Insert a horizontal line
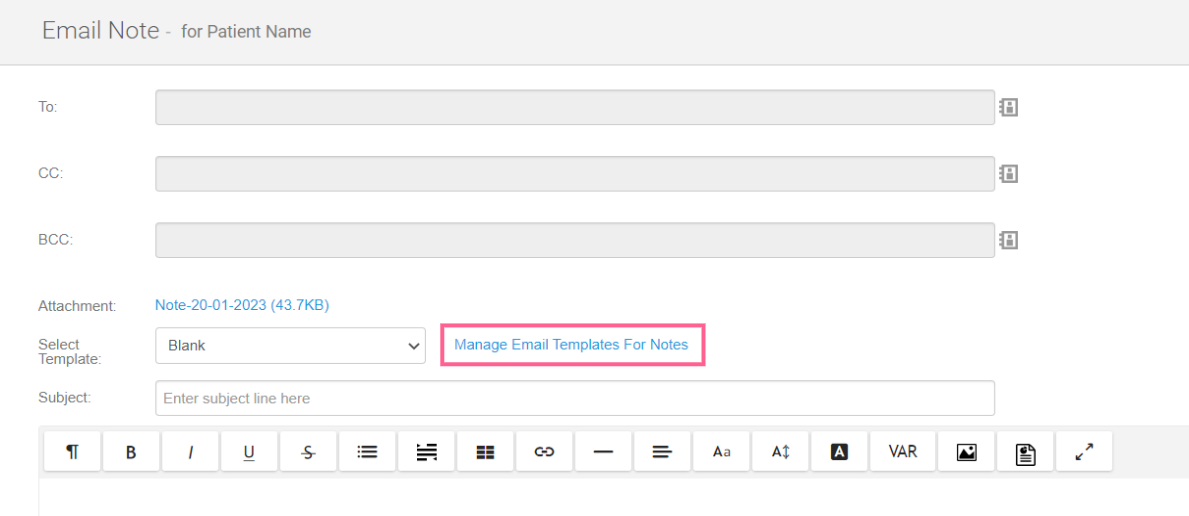The width and height of the screenshot is (1189, 516). click(604, 452)
